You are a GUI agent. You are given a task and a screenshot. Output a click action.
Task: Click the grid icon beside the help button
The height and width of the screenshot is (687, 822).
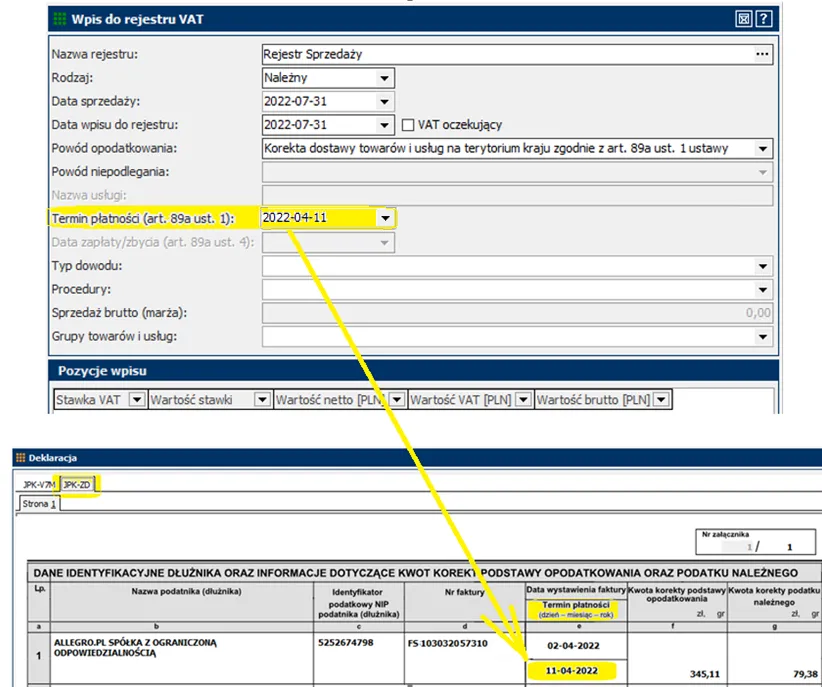click(743, 18)
